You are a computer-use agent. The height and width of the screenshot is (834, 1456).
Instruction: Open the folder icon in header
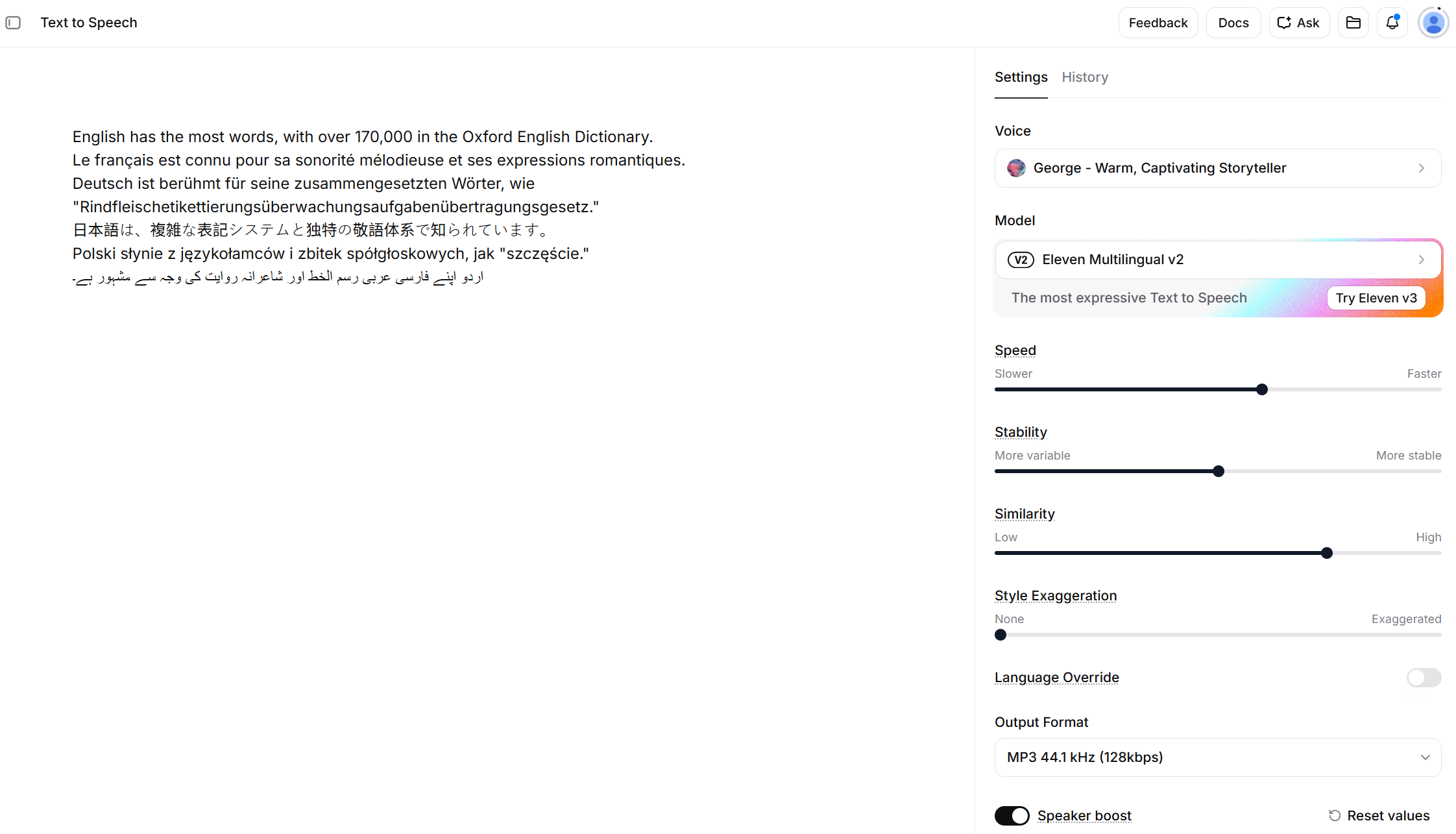(1353, 23)
